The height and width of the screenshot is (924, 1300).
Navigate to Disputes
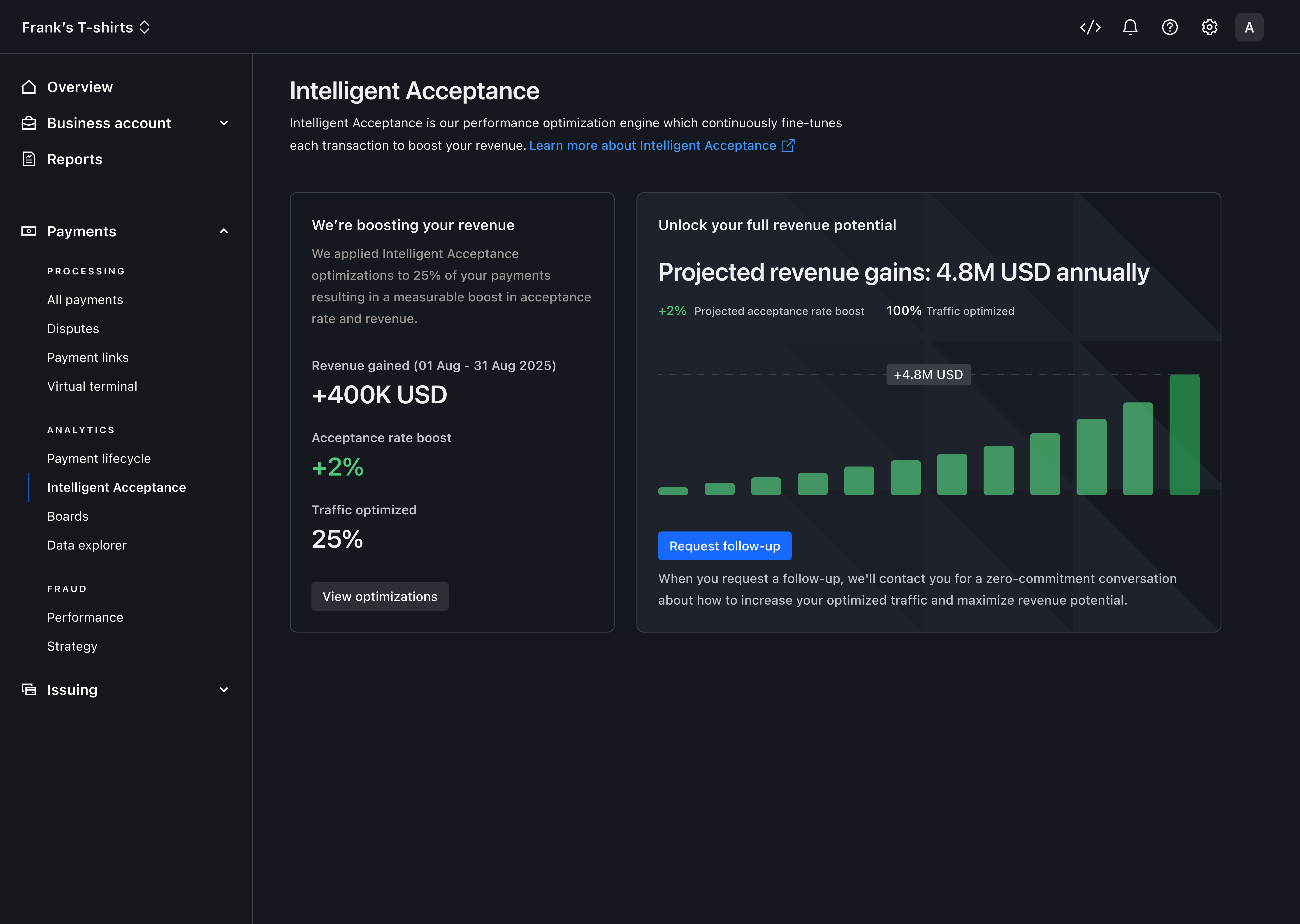pyautogui.click(x=73, y=329)
